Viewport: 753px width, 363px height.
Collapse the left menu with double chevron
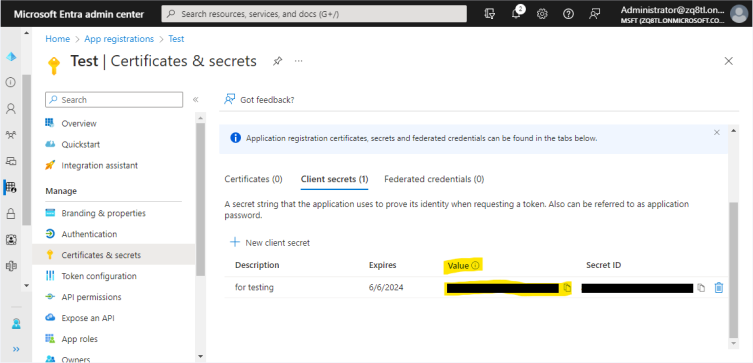pyautogui.click(x=195, y=100)
